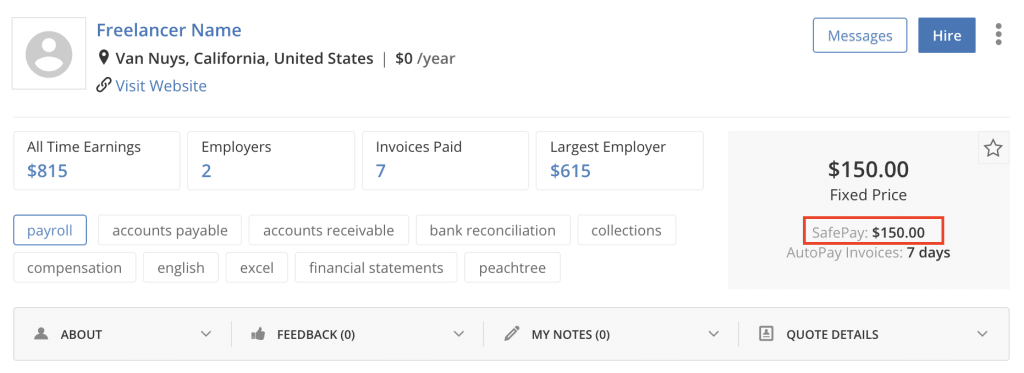
Task: Click the Quote Details document icon
Action: tap(766, 334)
